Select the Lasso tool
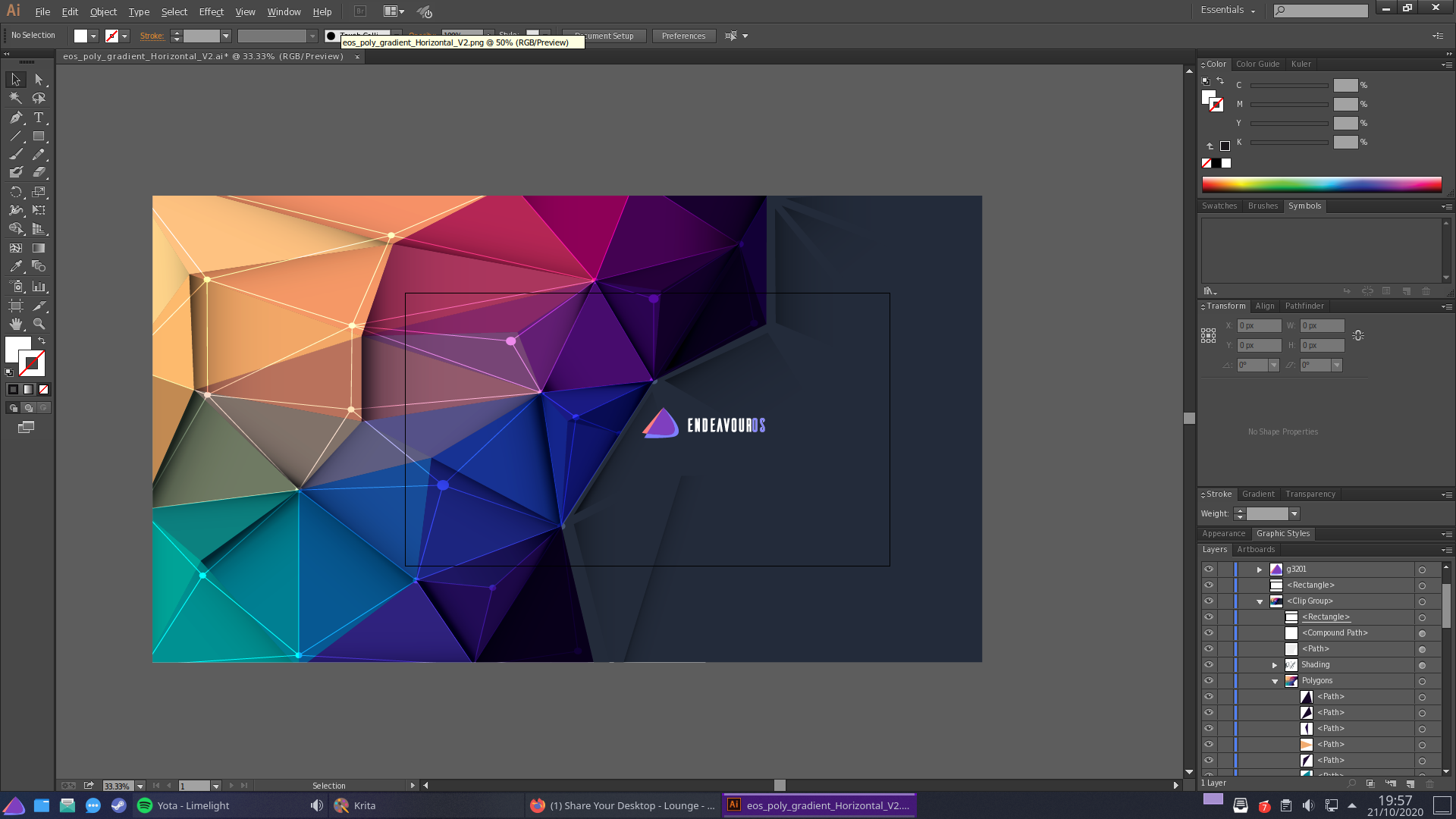1456x819 pixels. (39, 98)
